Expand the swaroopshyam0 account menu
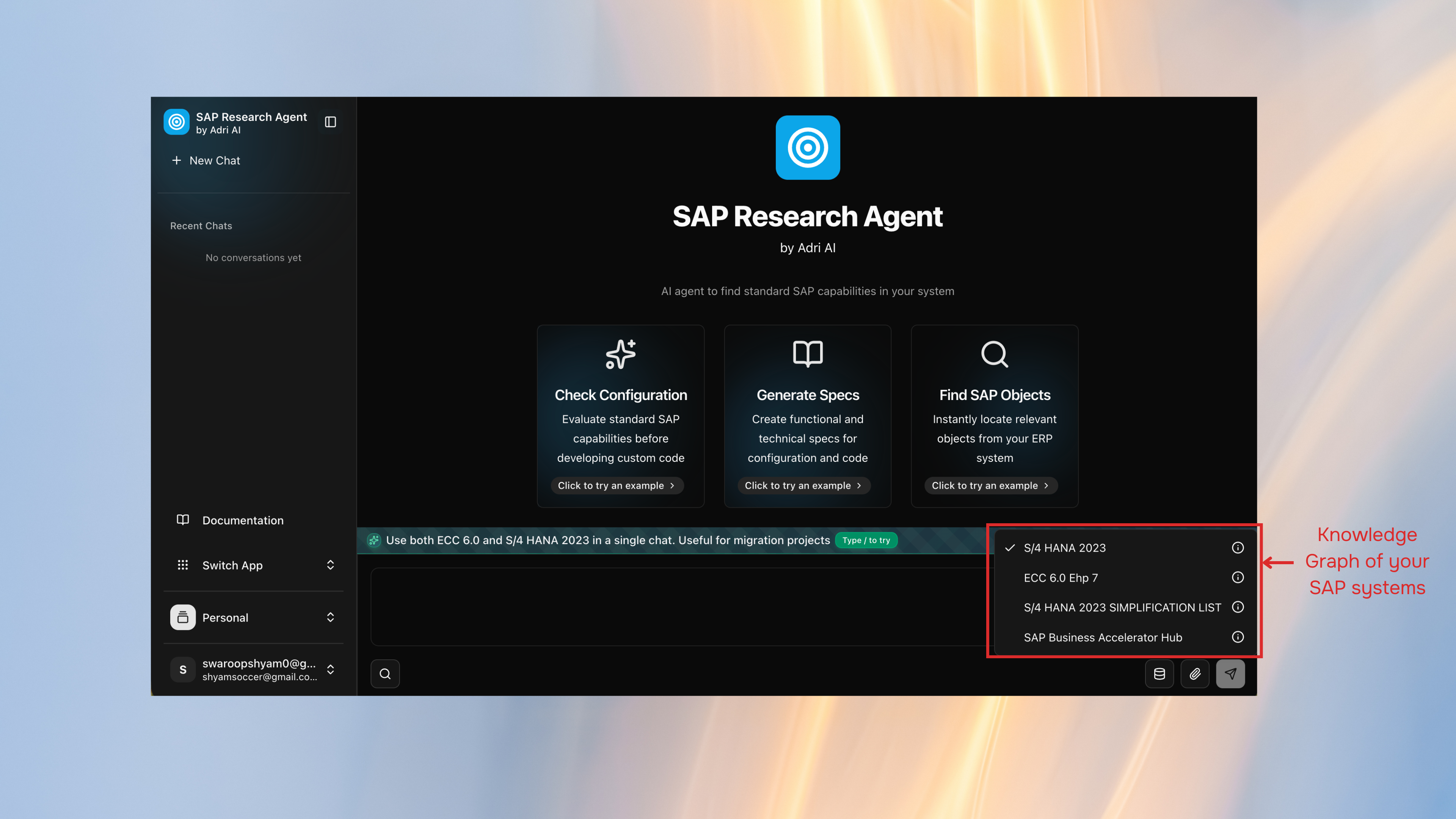Screen dimensions: 1456x819 point(330,669)
